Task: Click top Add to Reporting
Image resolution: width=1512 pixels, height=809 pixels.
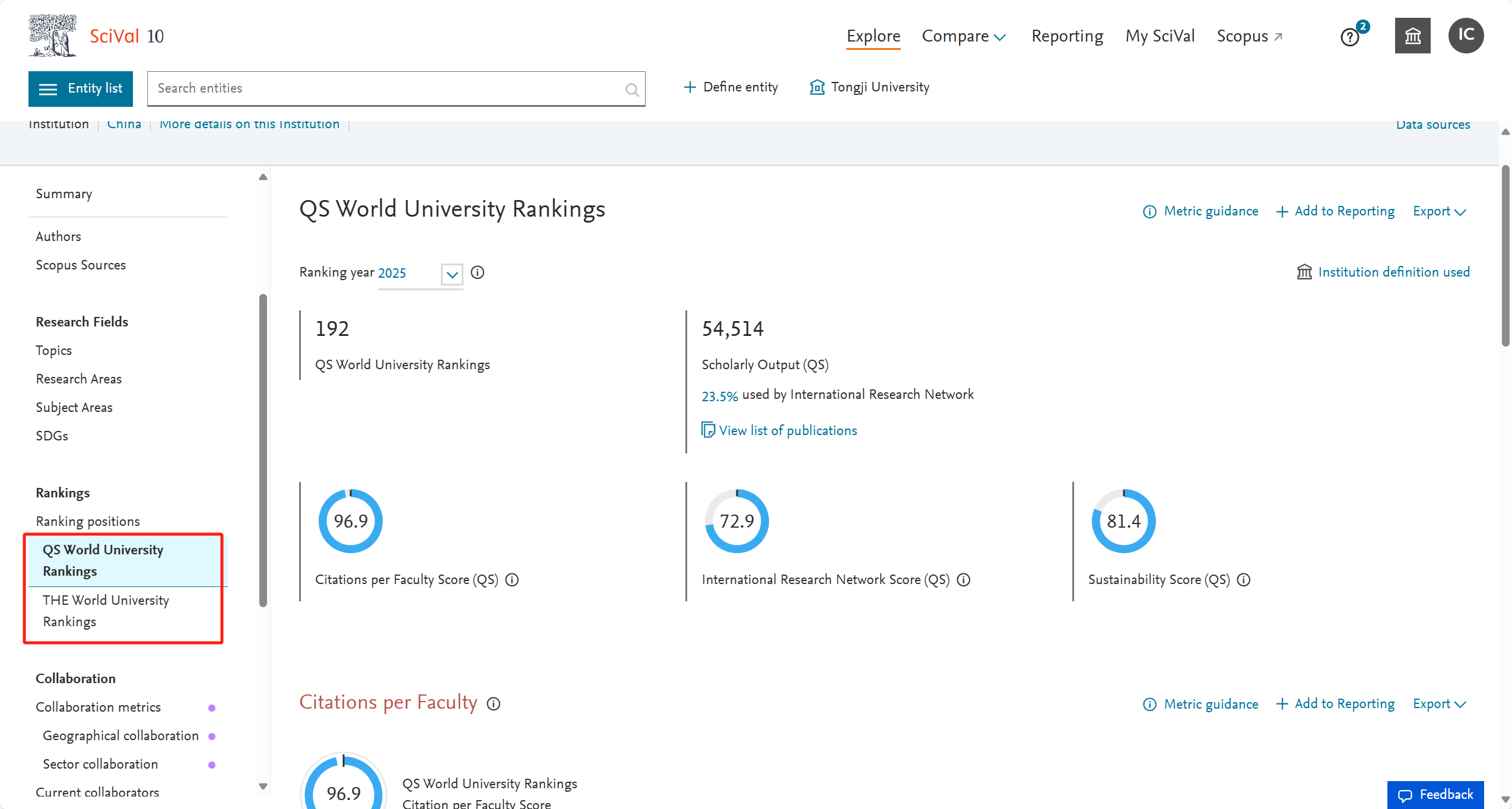Action: (1335, 211)
